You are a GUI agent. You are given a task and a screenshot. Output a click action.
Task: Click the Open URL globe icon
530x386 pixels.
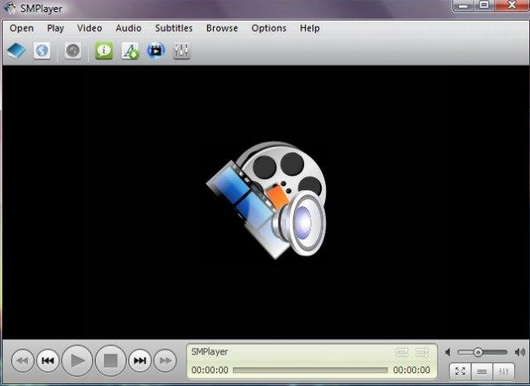pos(42,51)
